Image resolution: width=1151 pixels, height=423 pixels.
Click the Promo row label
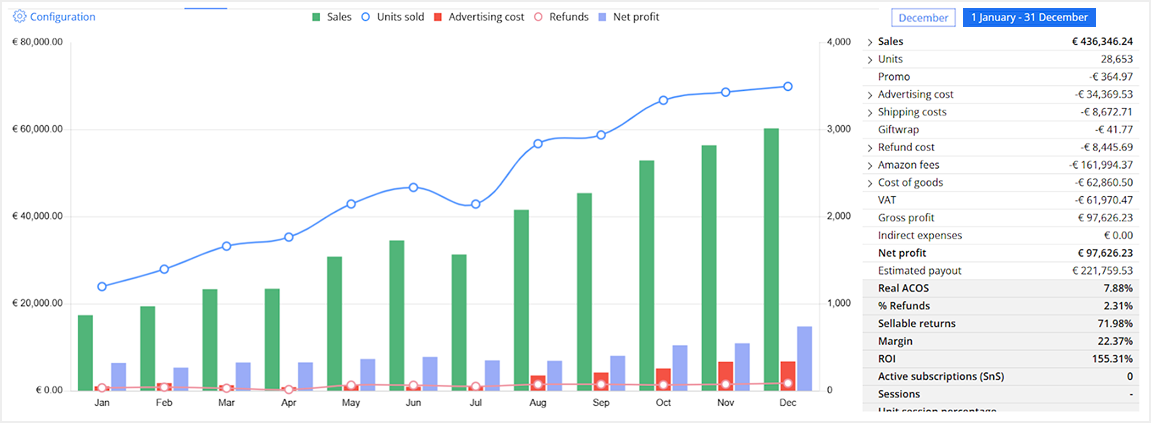pyautogui.click(x=894, y=77)
